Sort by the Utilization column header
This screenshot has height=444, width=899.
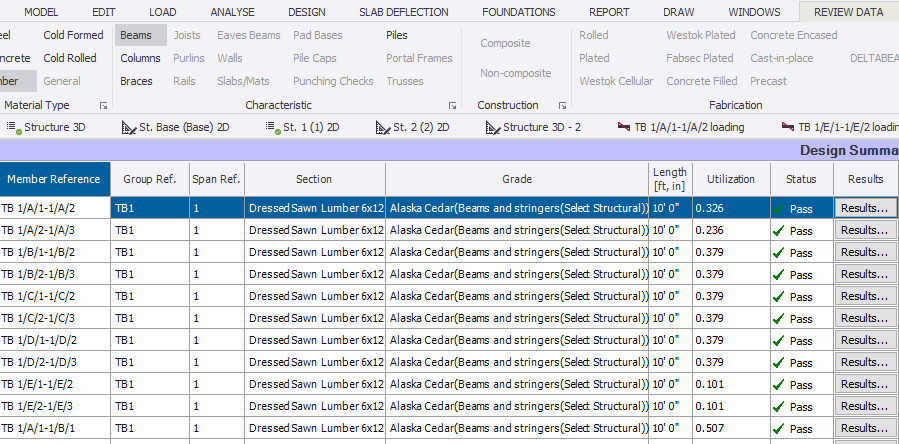[730, 179]
